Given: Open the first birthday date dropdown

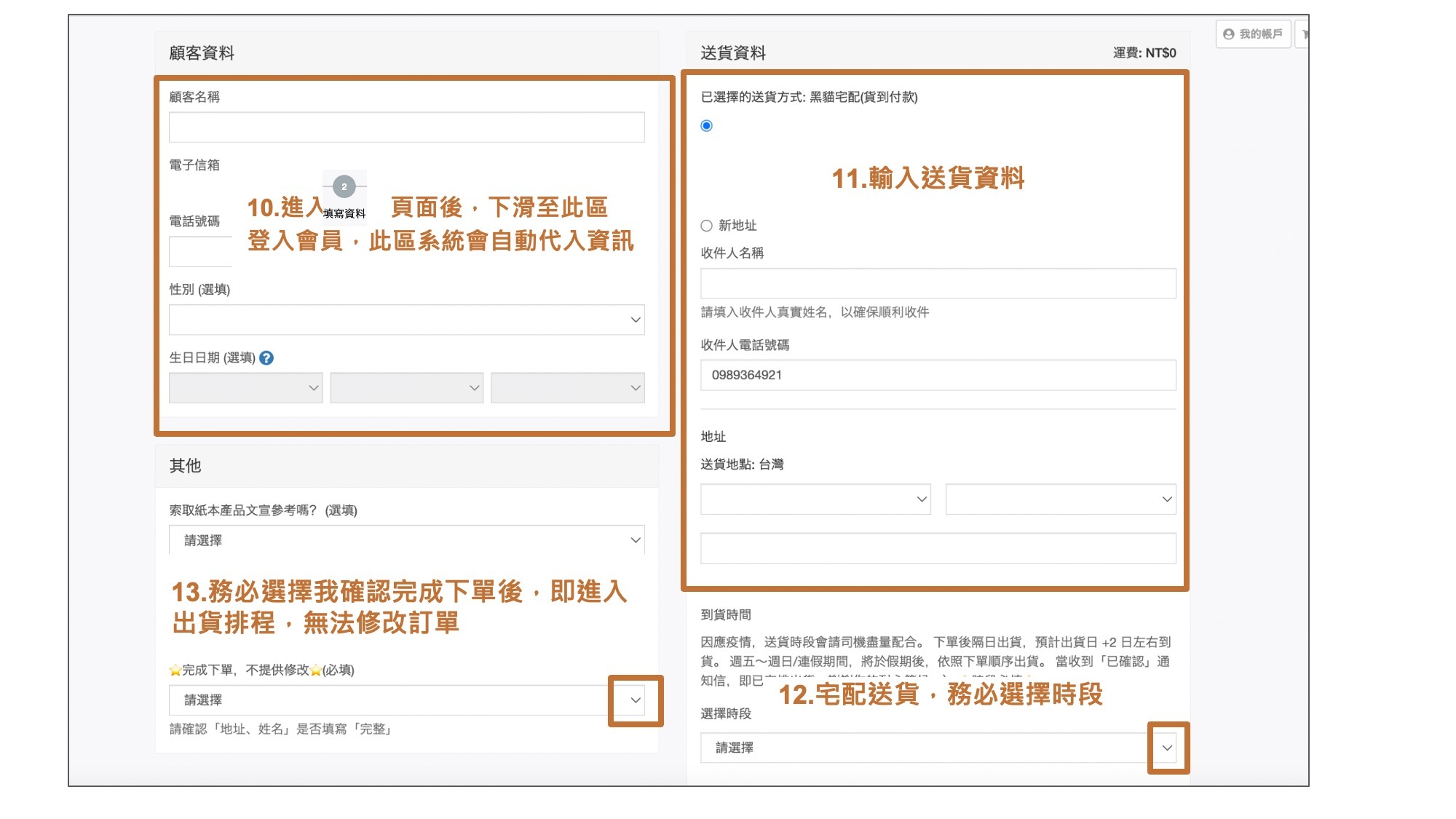Looking at the screenshot, I should pyautogui.click(x=246, y=388).
